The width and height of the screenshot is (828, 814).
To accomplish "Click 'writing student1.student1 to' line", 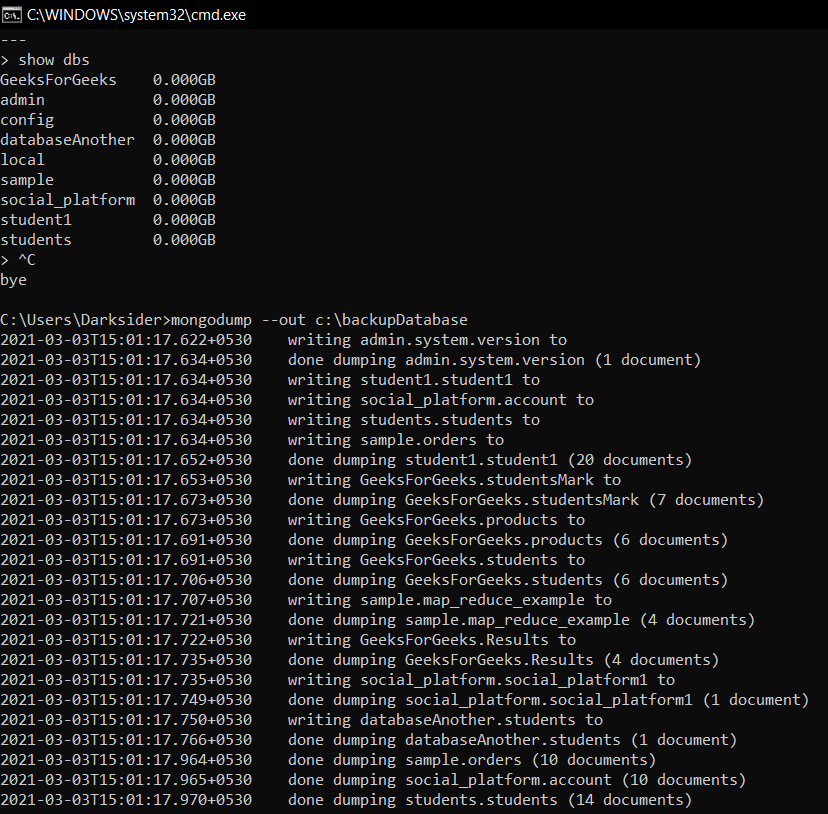I will coord(414,380).
